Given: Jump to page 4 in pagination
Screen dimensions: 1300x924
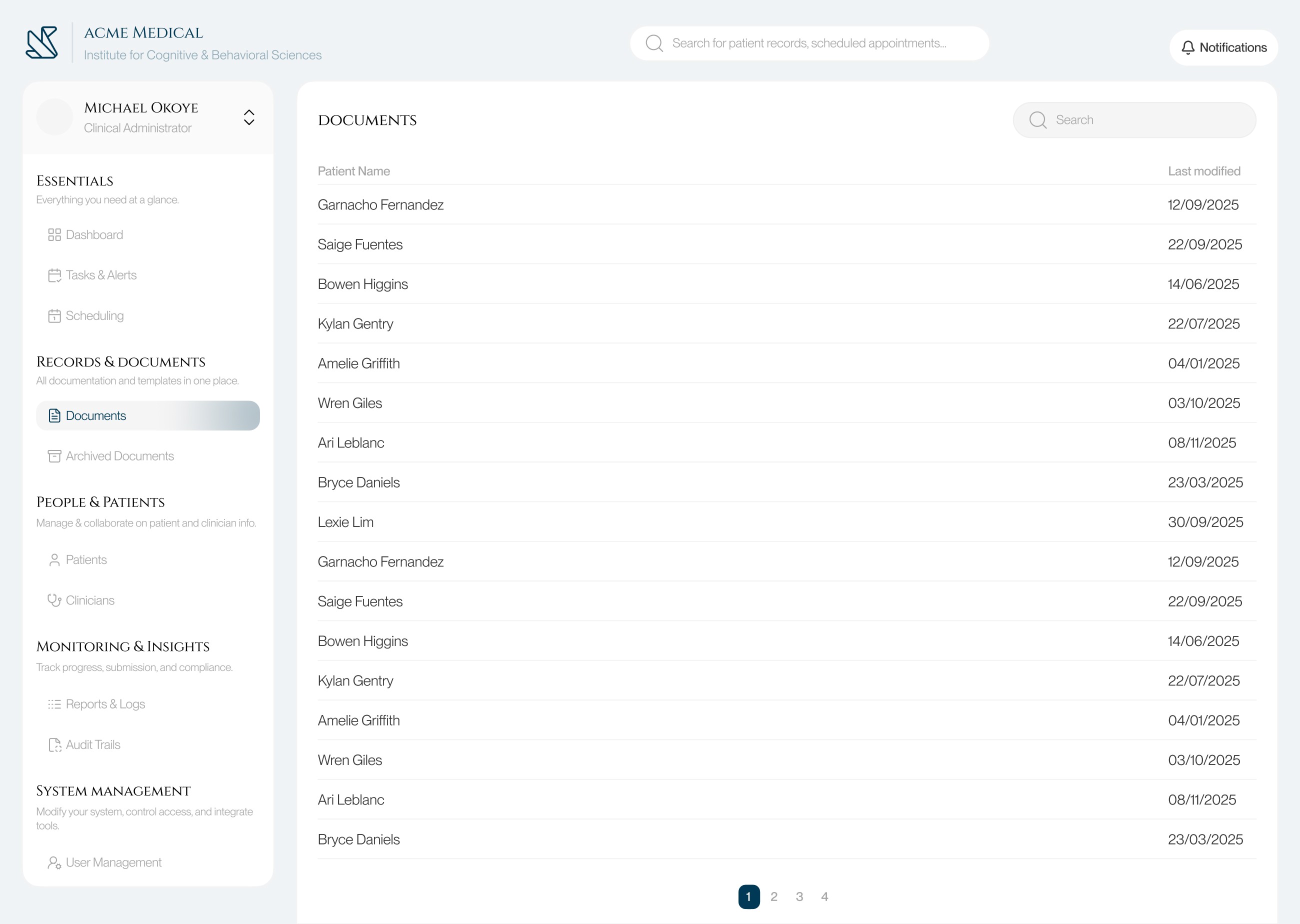Looking at the screenshot, I should coord(824,896).
